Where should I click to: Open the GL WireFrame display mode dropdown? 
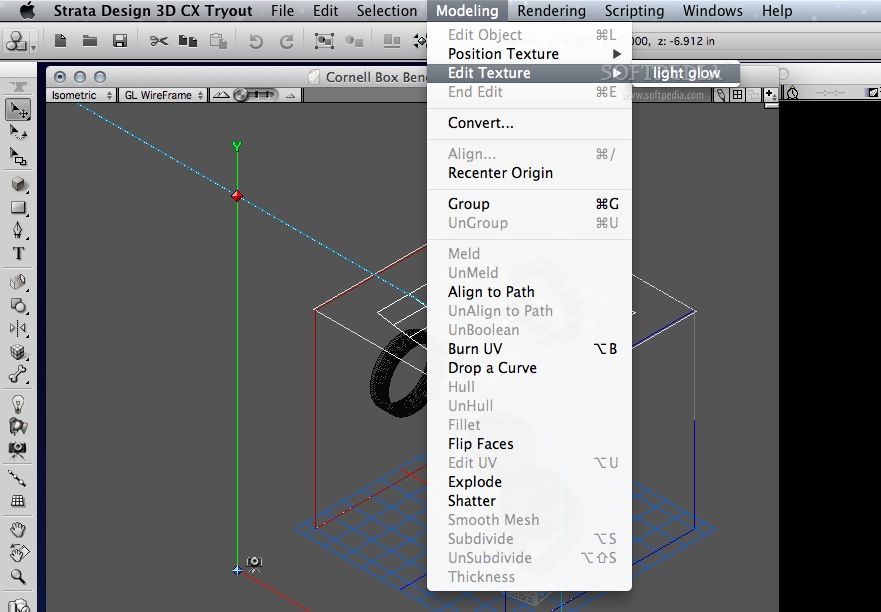click(163, 95)
